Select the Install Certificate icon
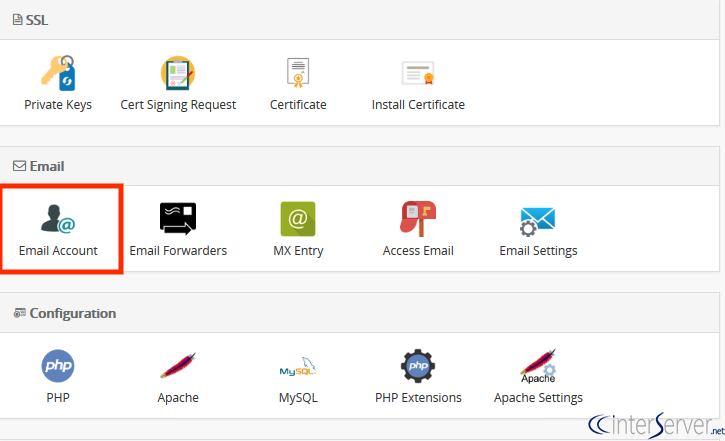Viewport: 725px width, 441px height. (418, 74)
